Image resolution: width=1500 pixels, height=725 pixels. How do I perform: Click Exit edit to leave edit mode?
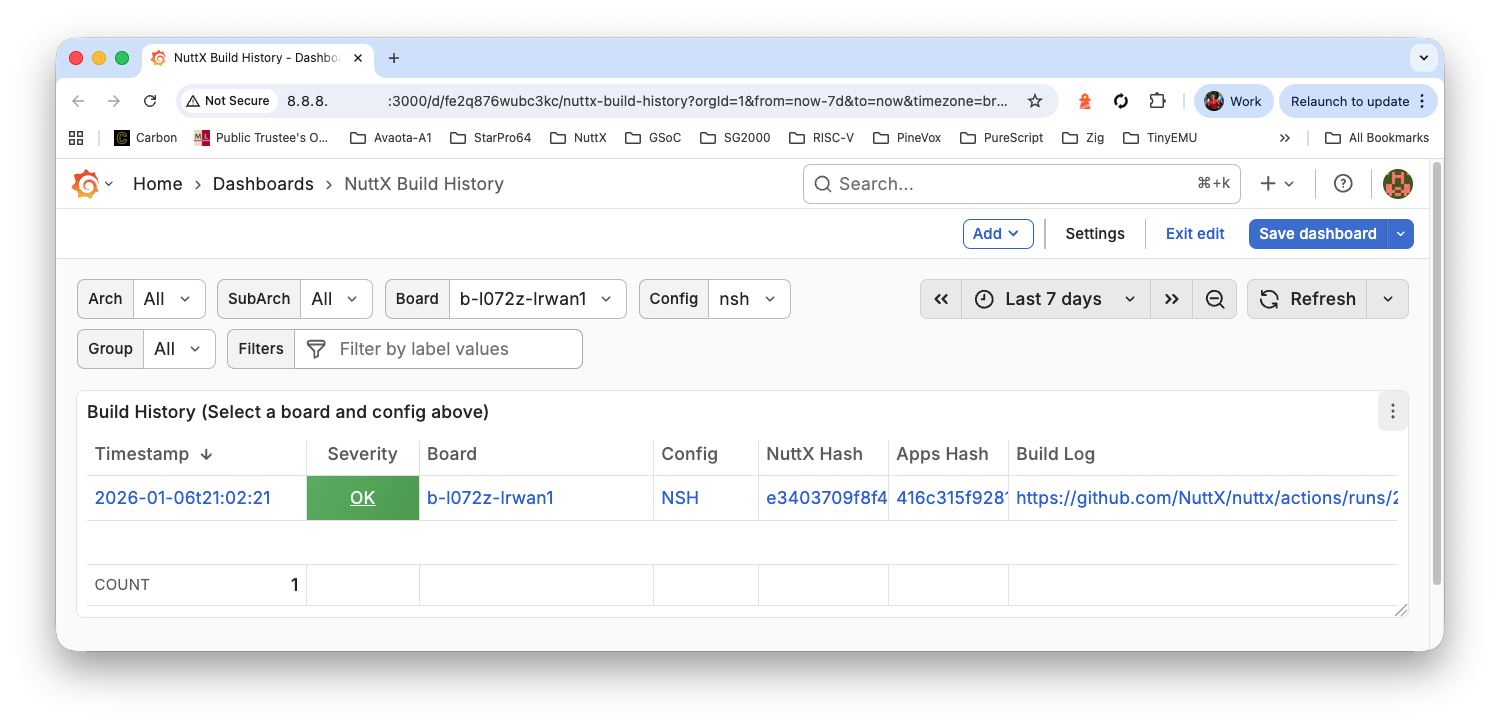1194,233
